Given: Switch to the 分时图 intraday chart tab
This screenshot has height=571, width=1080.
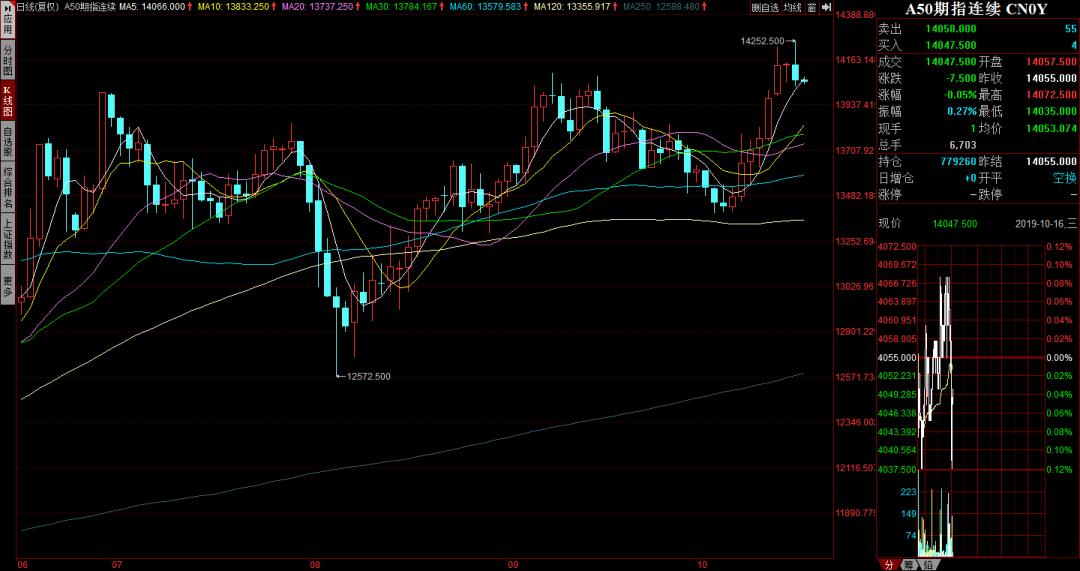Looking at the screenshot, I should point(8,61).
